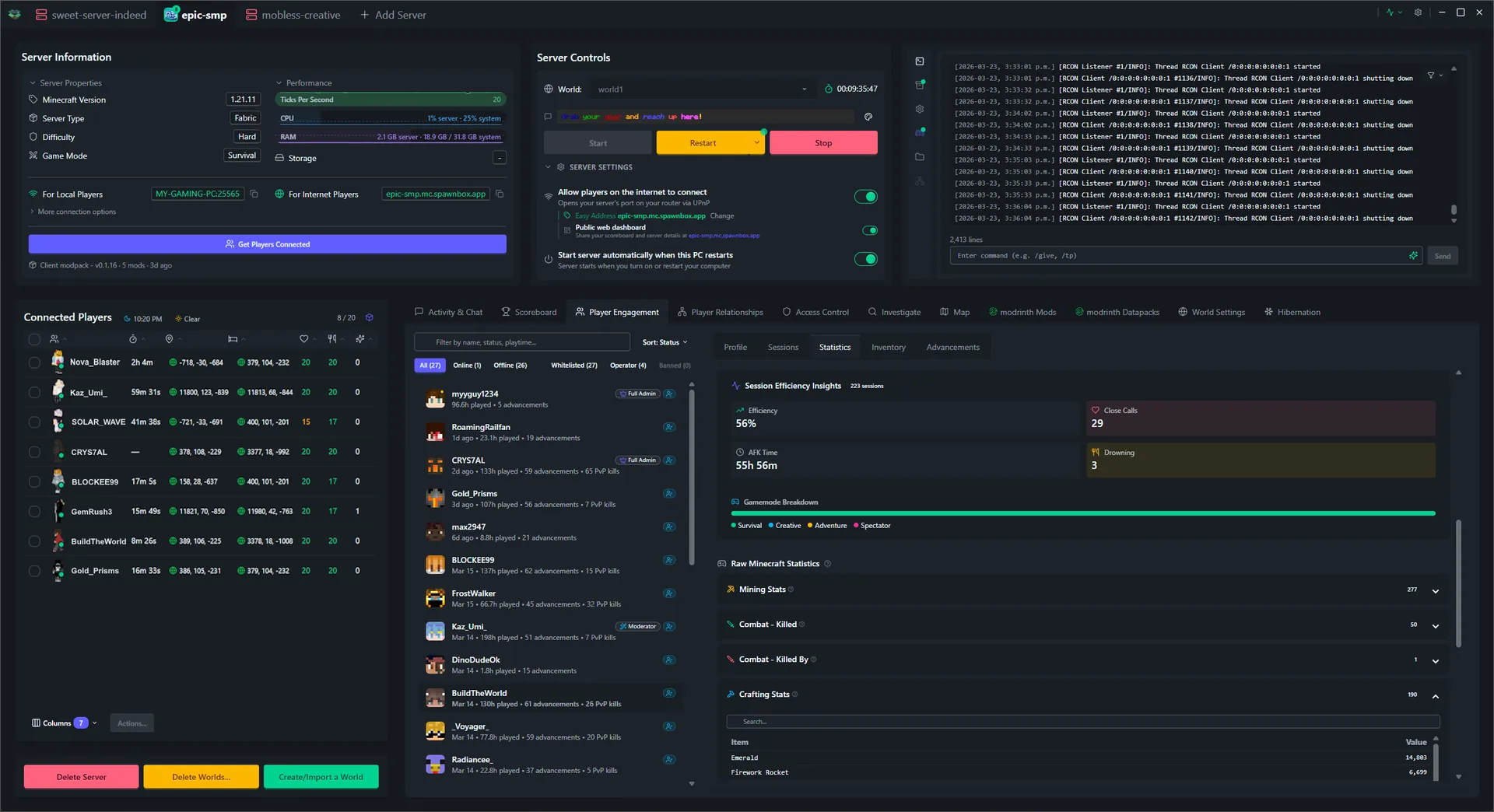Open the console panel icon in right sidebar

919,61
